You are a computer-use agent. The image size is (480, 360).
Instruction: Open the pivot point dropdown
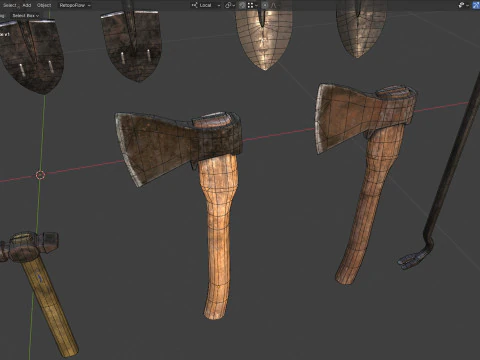tap(230, 5)
